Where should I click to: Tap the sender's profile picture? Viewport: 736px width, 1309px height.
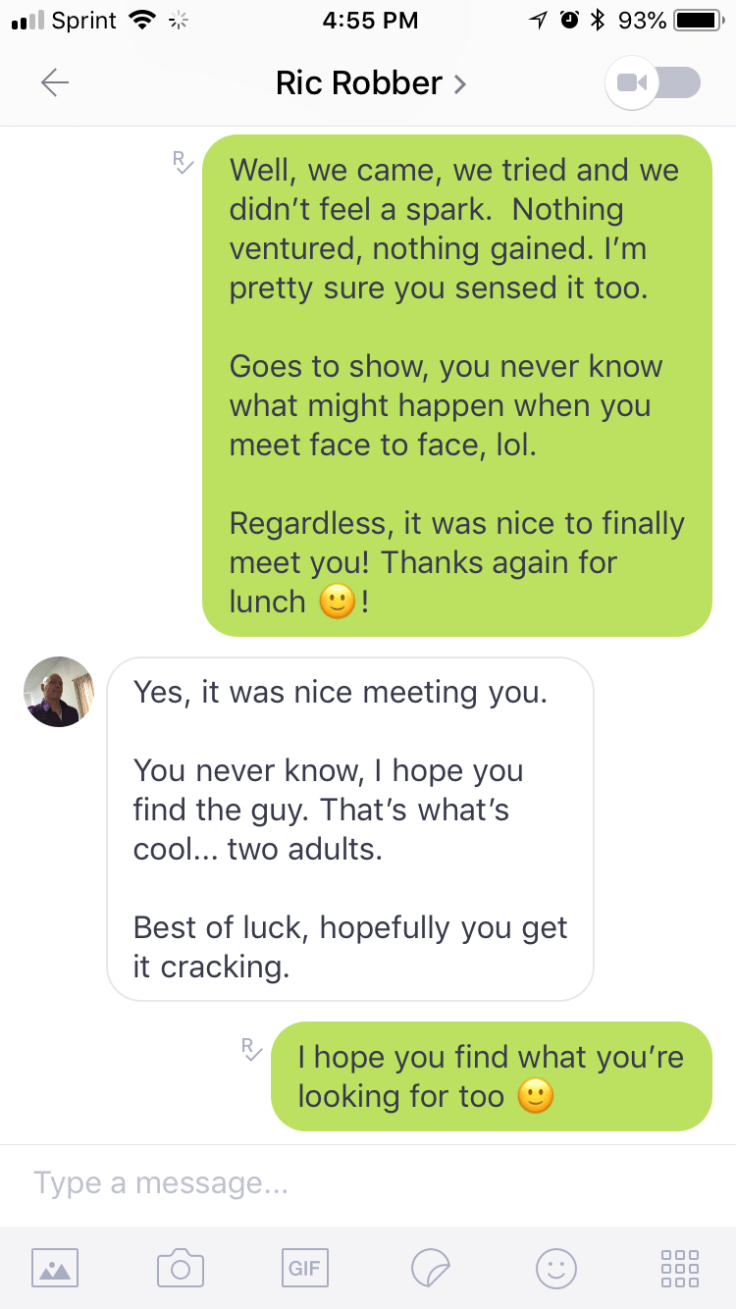pos(59,691)
